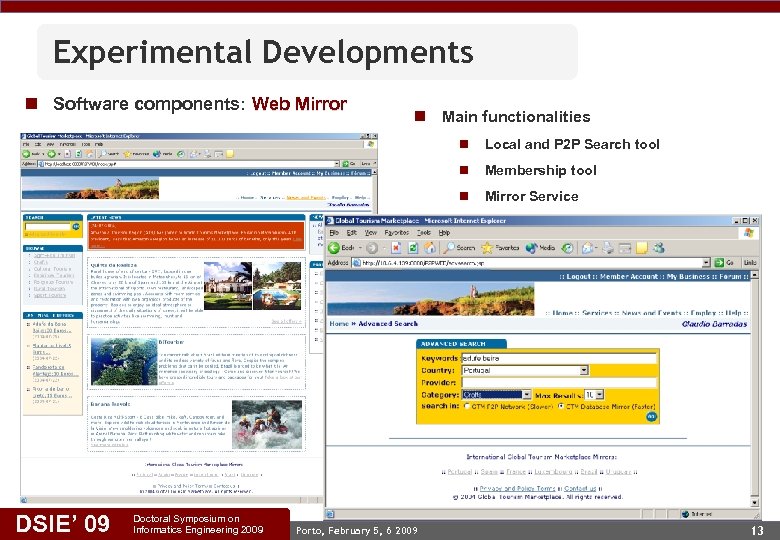Image resolution: width=780 pixels, height=540 pixels.
Task: Click the search input in the background window
Action: 48,226
